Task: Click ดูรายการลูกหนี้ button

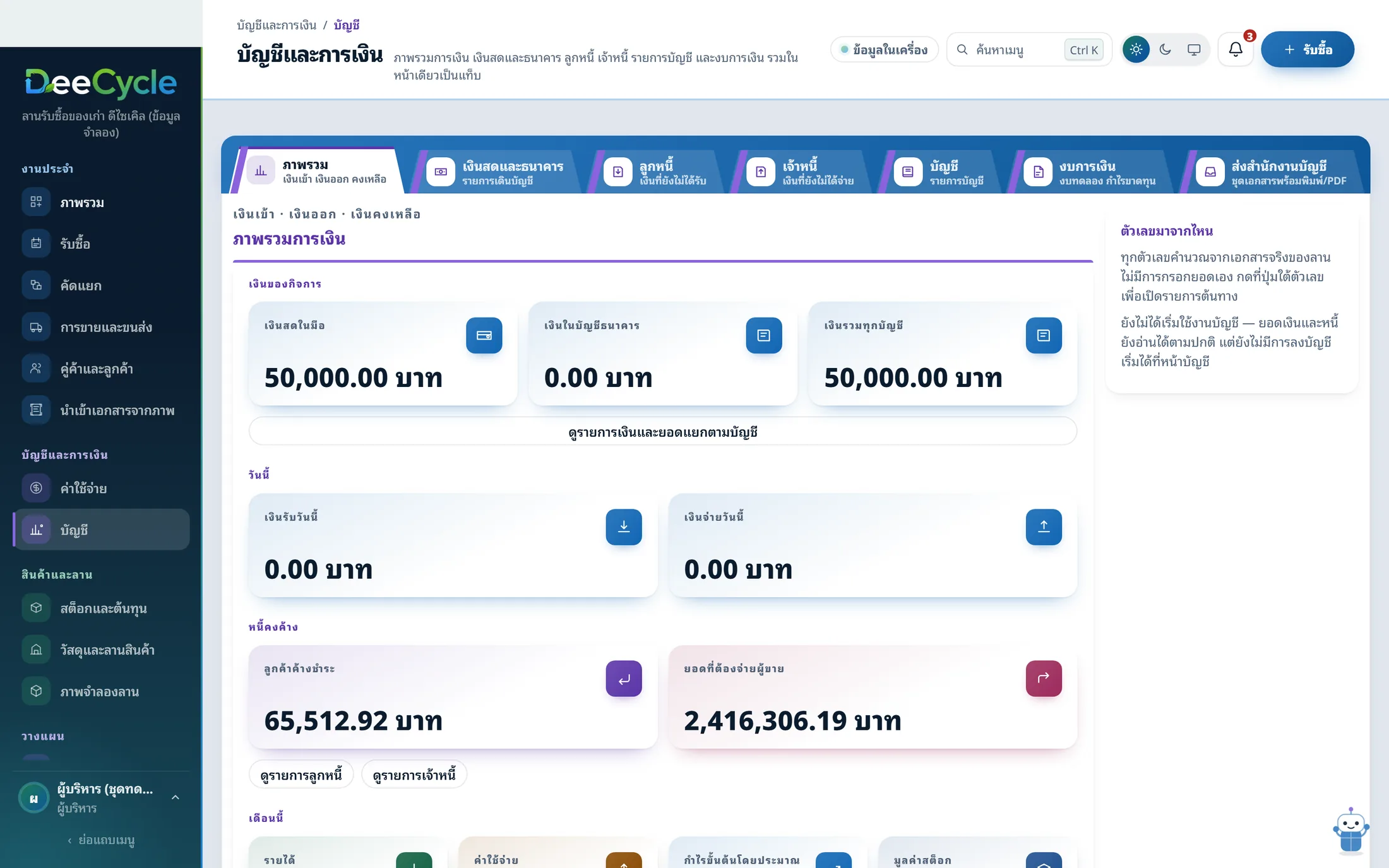Action: pyautogui.click(x=301, y=775)
